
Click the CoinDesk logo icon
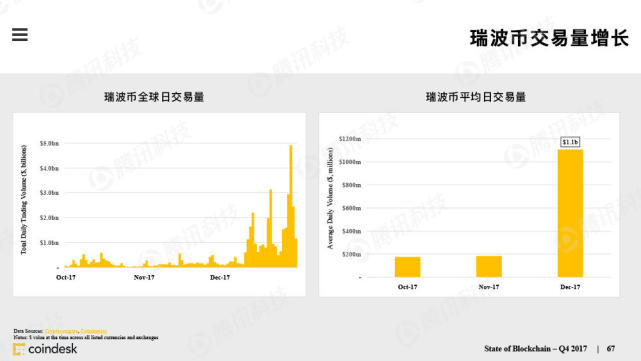click(19, 349)
